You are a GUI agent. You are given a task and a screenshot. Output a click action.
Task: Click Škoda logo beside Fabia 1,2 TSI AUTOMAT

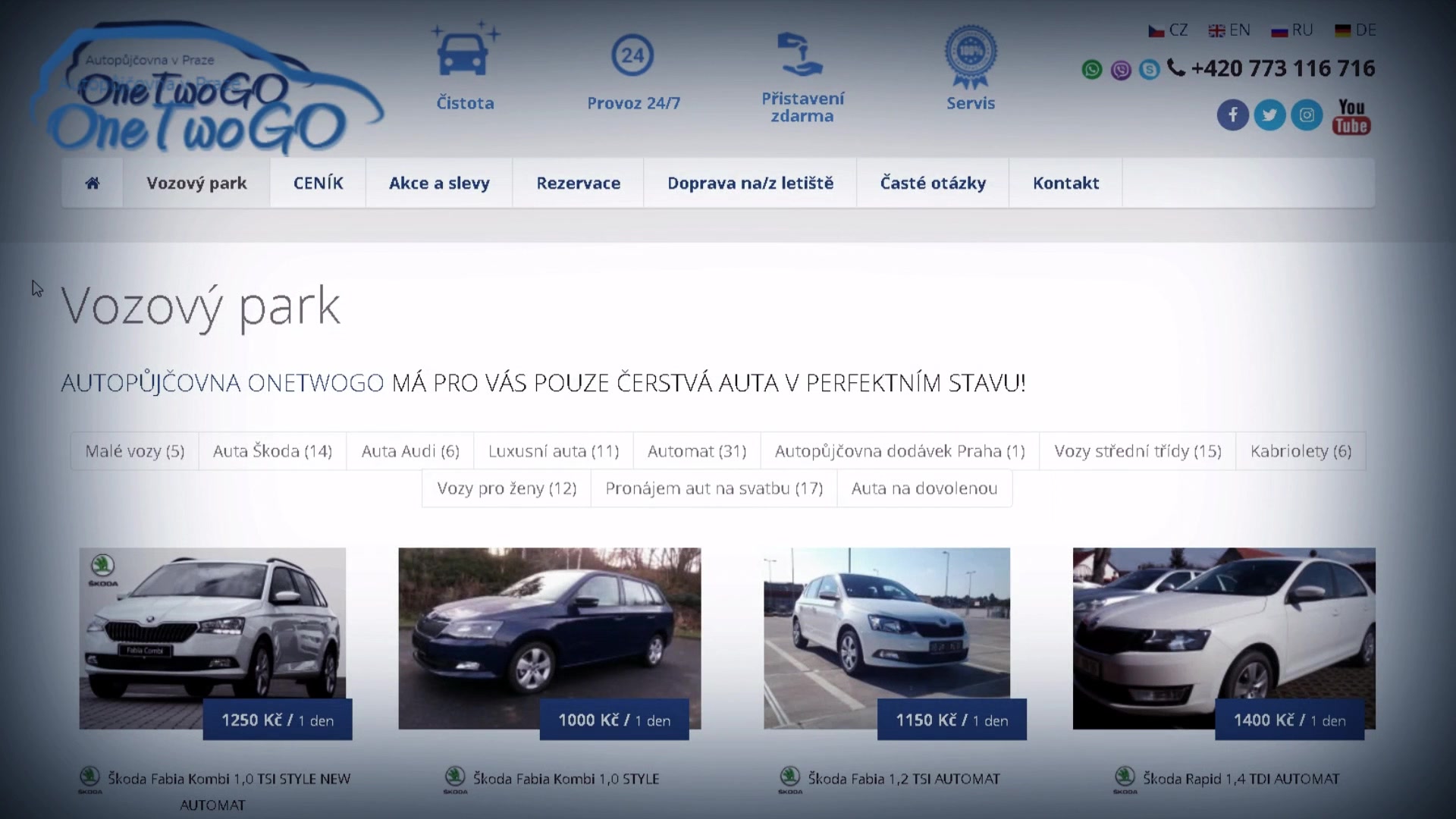(790, 780)
